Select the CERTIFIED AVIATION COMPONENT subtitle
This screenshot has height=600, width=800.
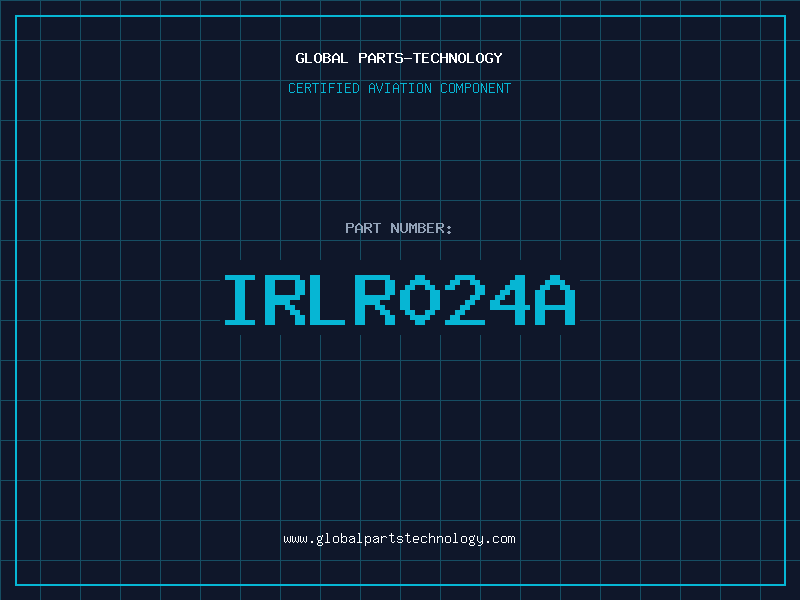pos(399,88)
